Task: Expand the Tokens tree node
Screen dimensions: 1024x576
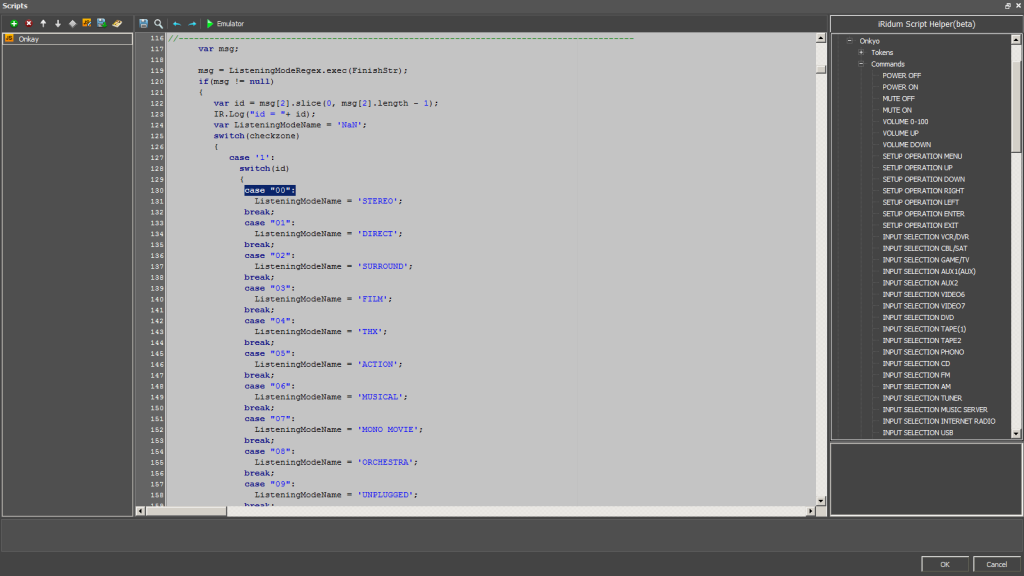Action: coord(861,52)
